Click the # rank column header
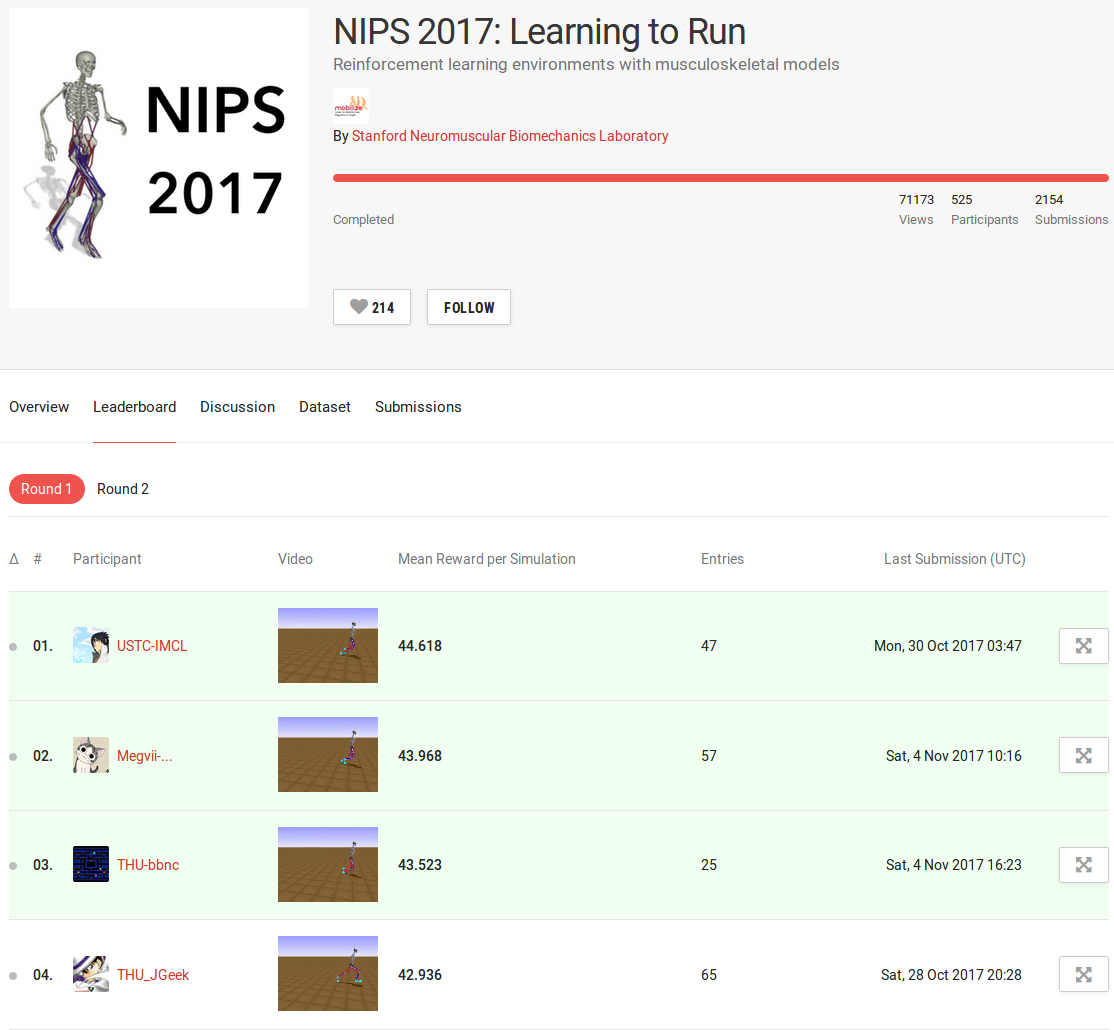The height and width of the screenshot is (1030, 1114). point(38,559)
